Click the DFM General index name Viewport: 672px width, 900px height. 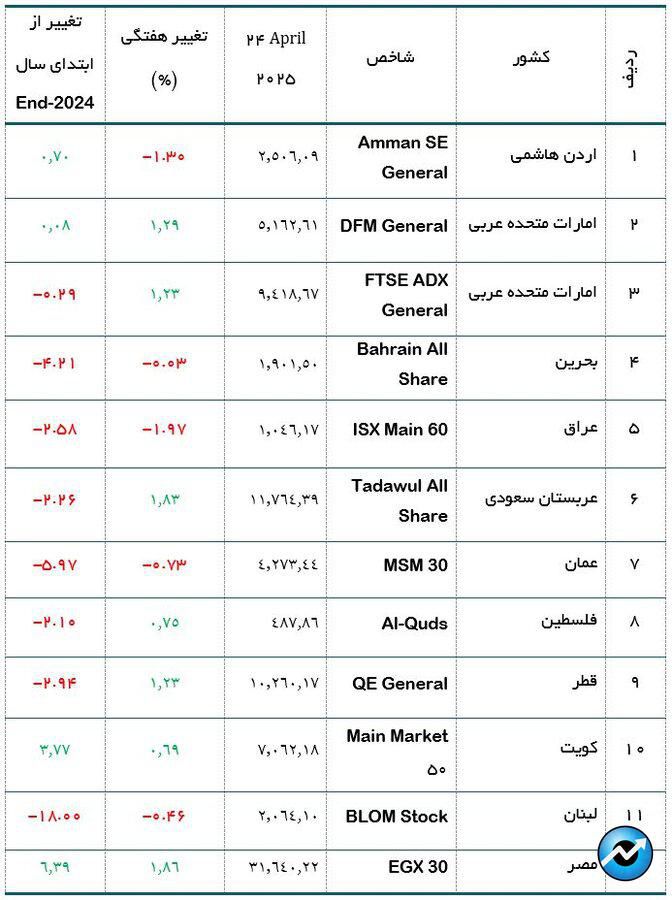[x=394, y=226]
